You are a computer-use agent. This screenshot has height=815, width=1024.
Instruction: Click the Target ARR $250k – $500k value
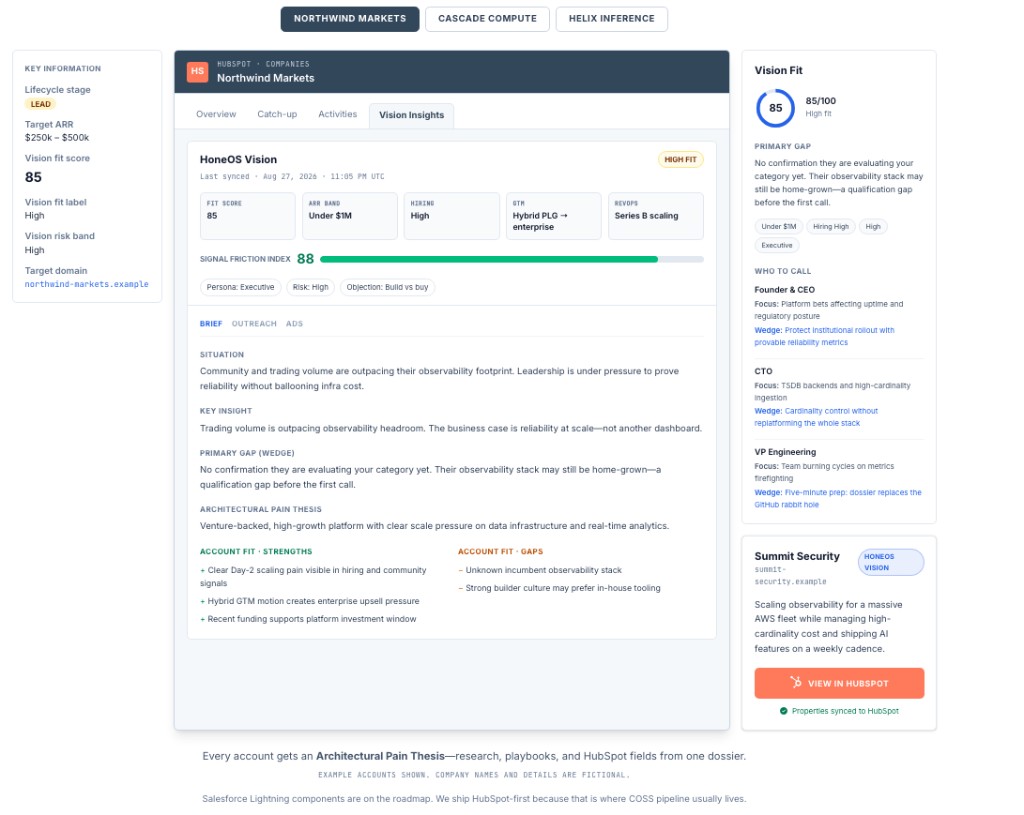point(57,138)
